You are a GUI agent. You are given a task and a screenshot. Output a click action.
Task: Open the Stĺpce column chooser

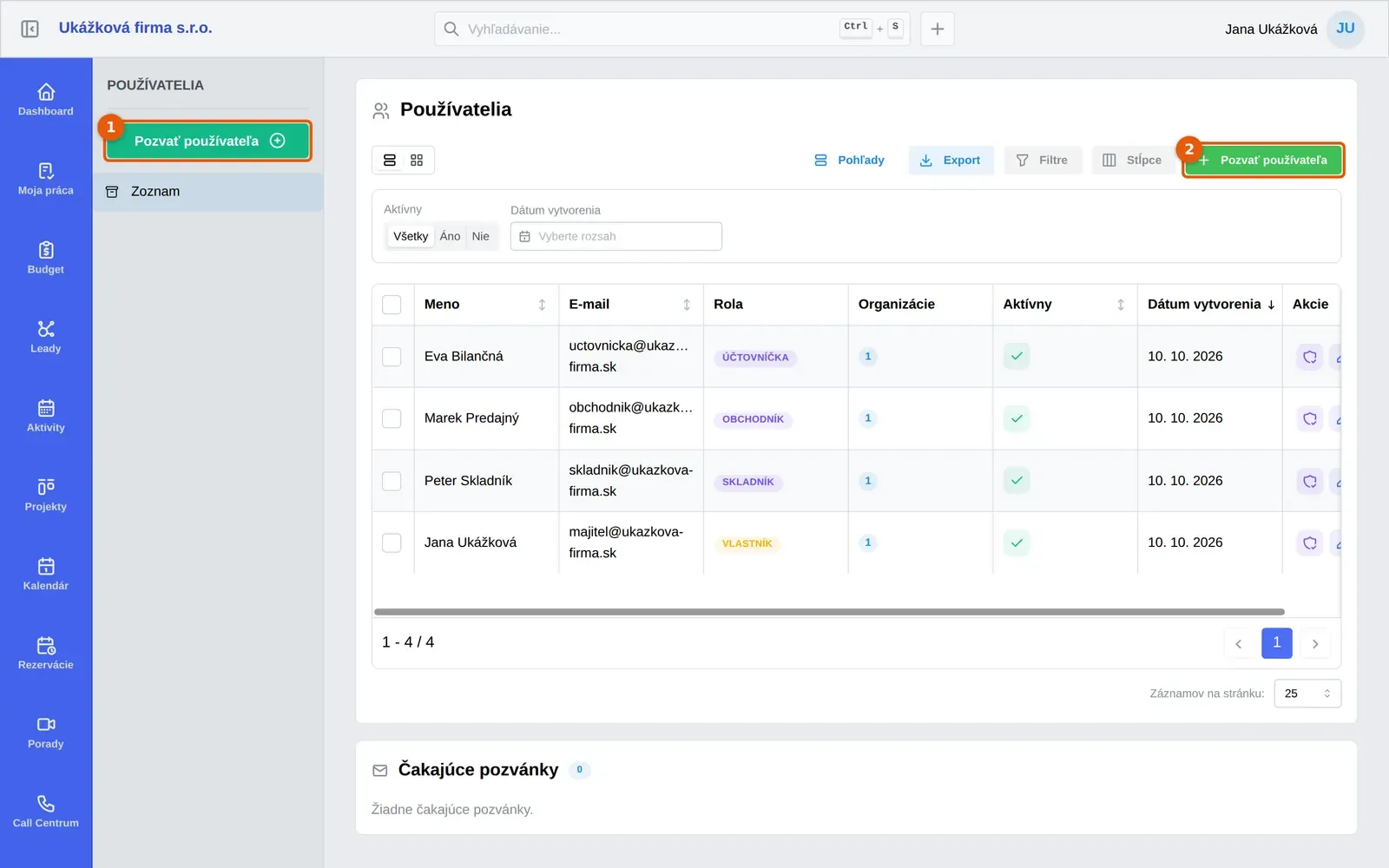click(1132, 161)
